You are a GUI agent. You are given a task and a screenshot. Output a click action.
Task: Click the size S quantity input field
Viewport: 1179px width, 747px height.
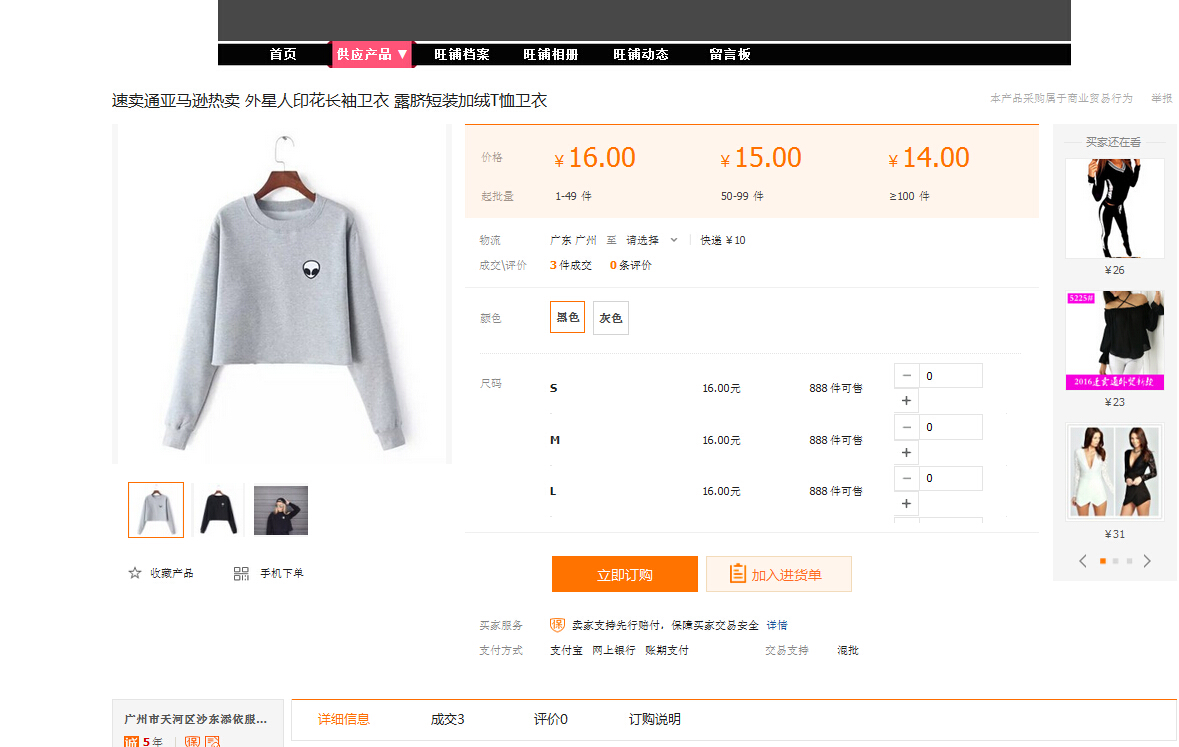click(950, 376)
